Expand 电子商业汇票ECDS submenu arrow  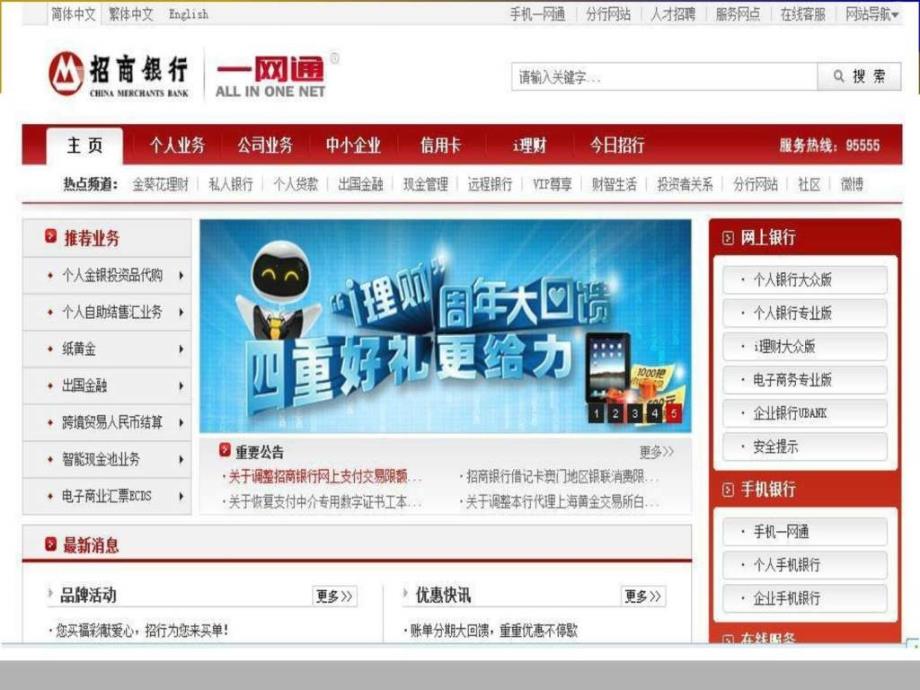[181, 496]
